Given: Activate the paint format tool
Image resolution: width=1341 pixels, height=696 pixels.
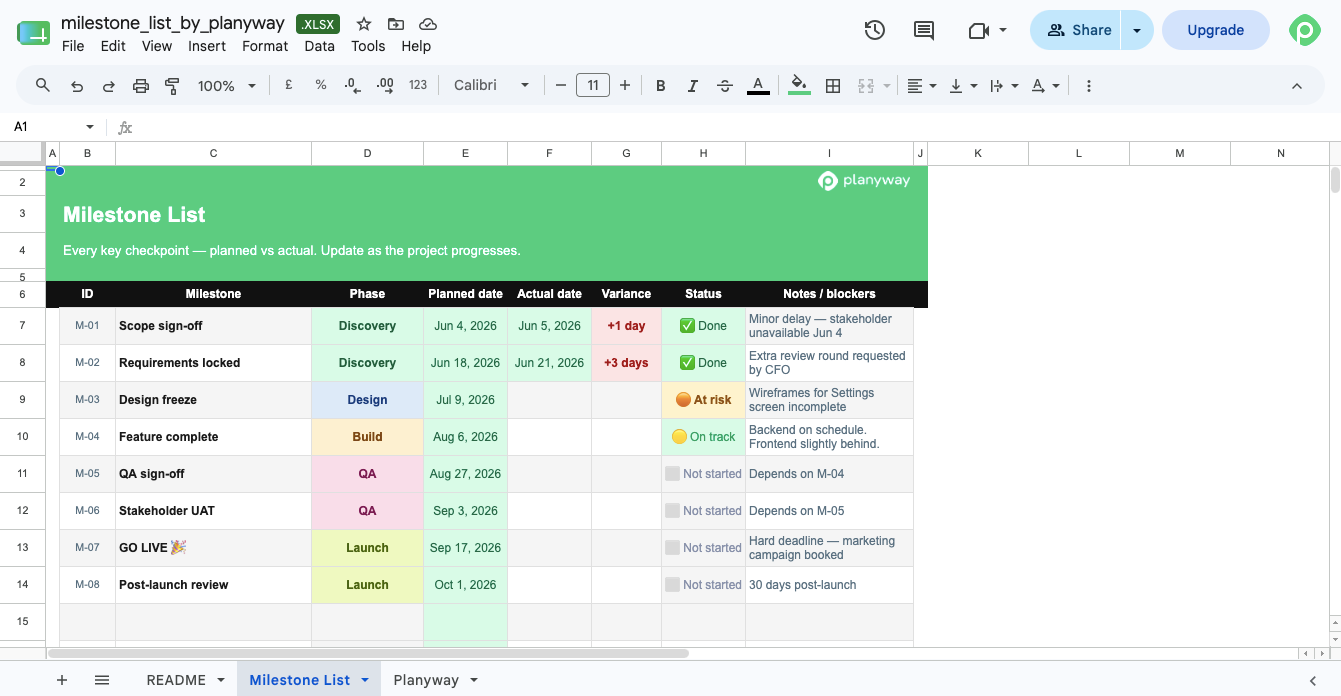Looking at the screenshot, I should click(172, 86).
